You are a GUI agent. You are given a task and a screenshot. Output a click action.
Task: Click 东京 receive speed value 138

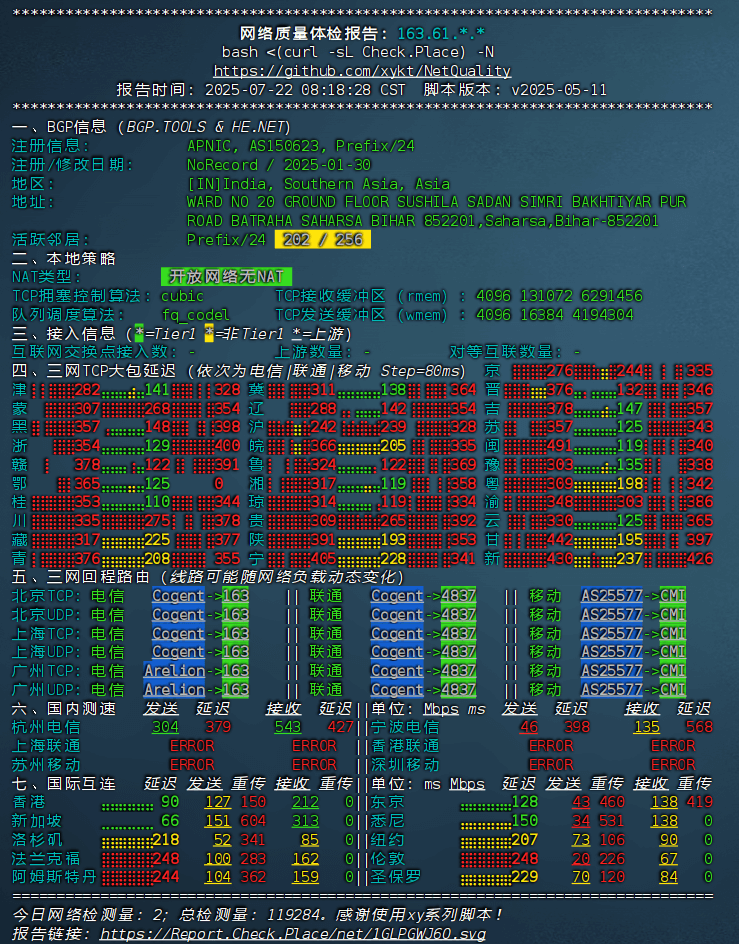click(x=664, y=802)
